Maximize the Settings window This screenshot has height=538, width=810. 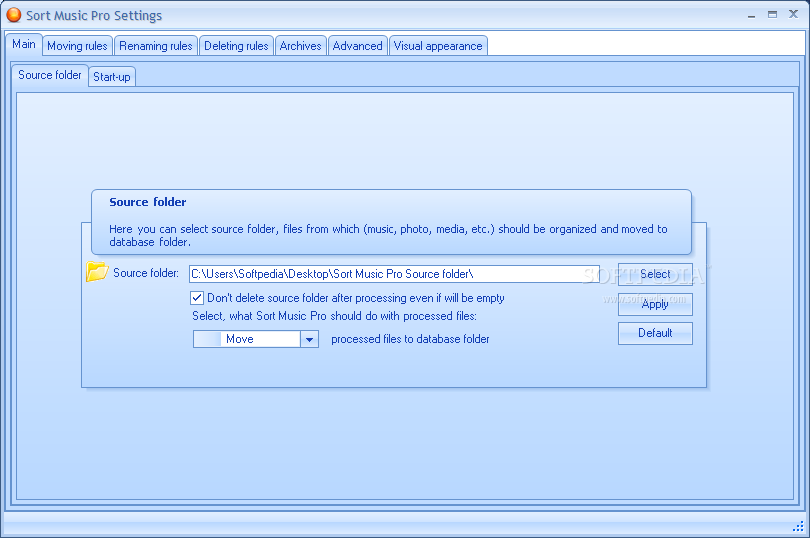(772, 14)
